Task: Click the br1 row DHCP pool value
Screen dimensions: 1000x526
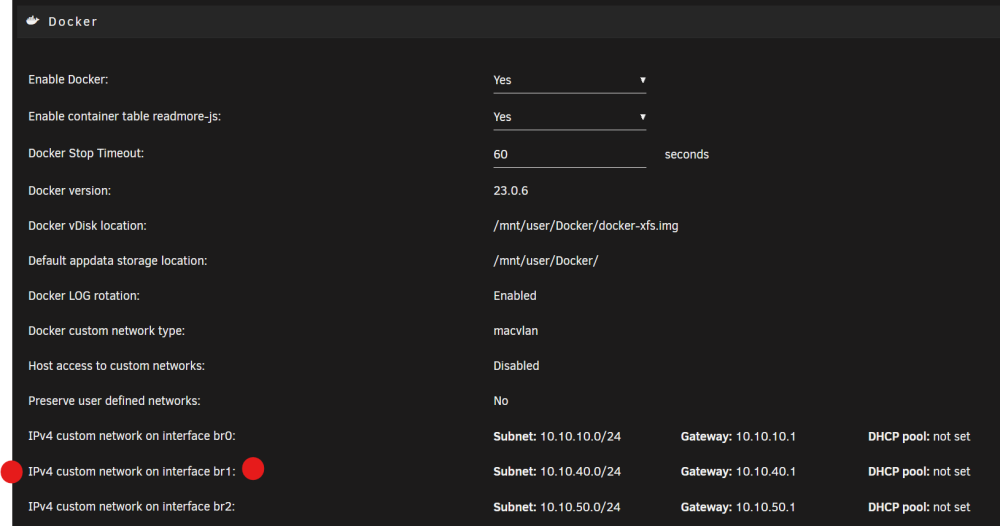Action: 952,472
